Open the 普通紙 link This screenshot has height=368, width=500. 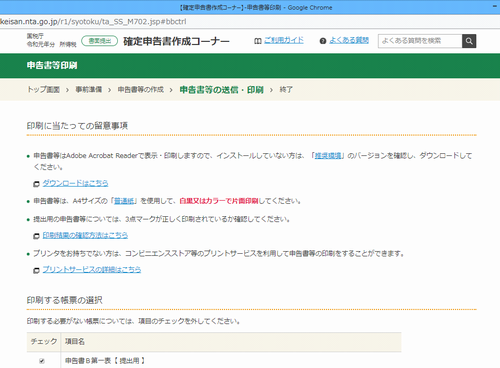(x=124, y=201)
